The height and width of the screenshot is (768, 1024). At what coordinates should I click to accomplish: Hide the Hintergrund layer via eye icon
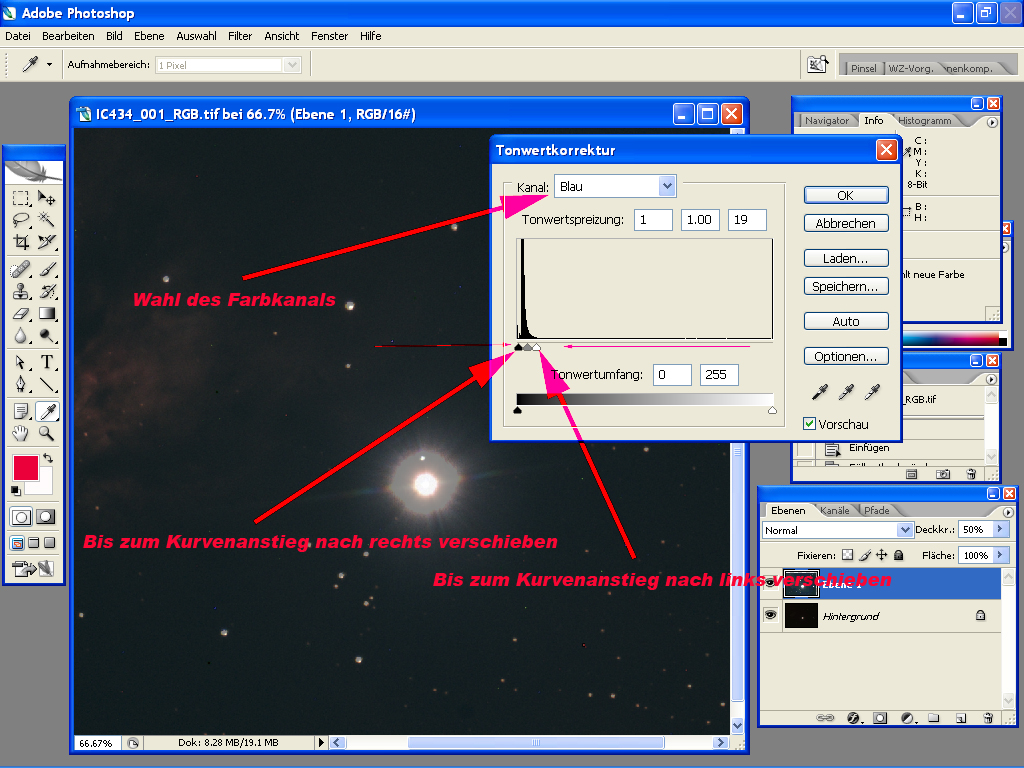pos(771,615)
